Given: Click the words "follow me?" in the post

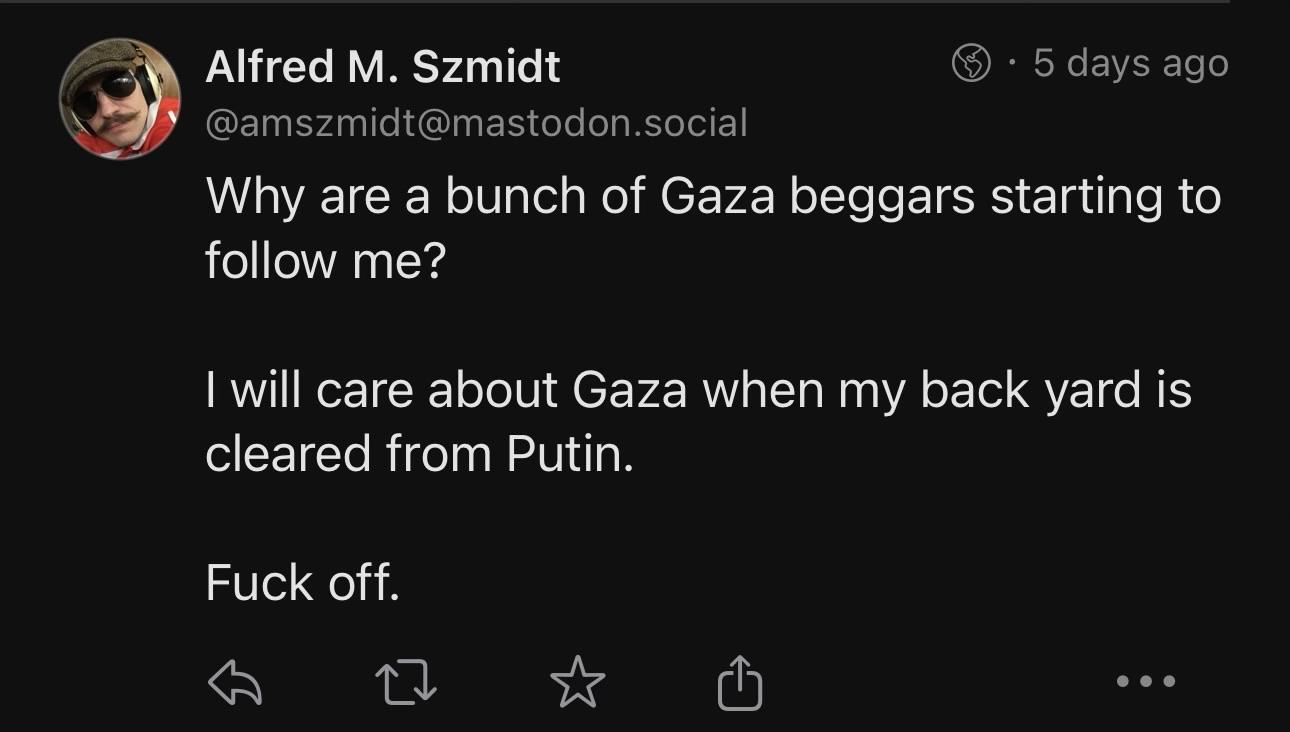Looking at the screenshot, I should coord(324,260).
